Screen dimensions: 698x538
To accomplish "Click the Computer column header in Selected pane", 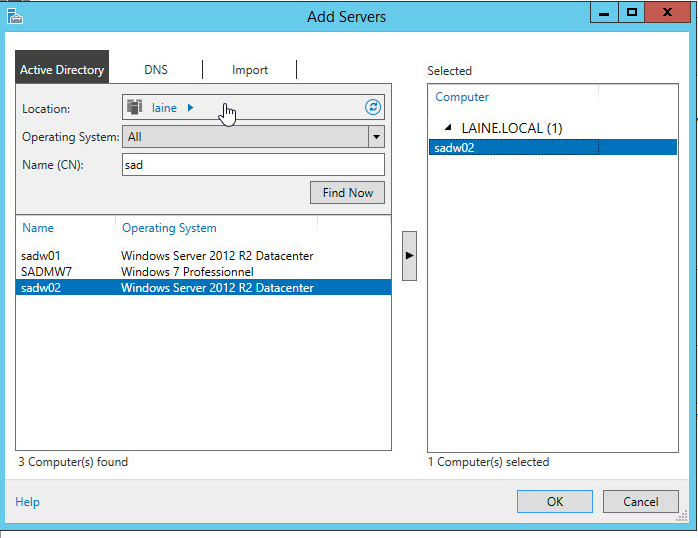I will tap(462, 97).
